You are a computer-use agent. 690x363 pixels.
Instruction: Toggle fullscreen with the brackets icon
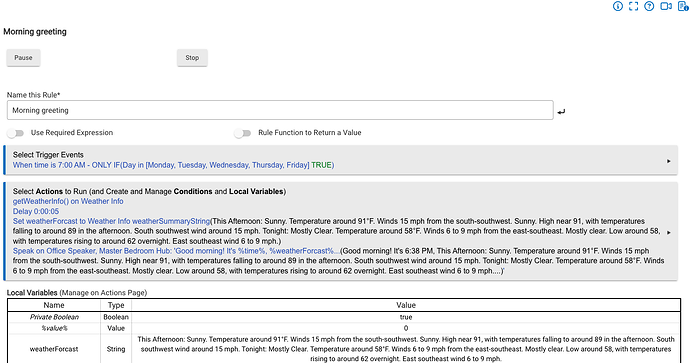coord(633,6)
